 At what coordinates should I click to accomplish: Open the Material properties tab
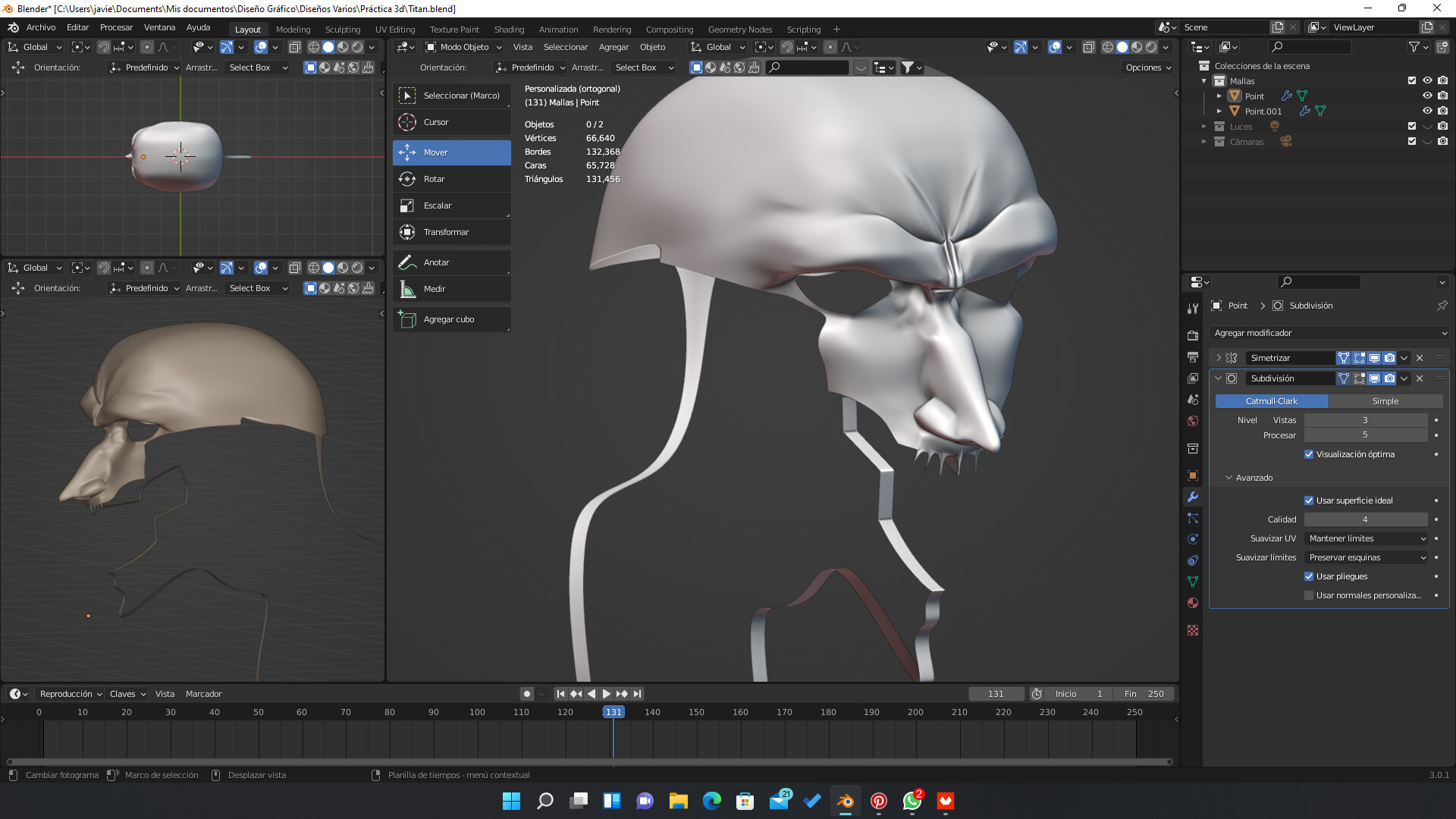(1193, 603)
